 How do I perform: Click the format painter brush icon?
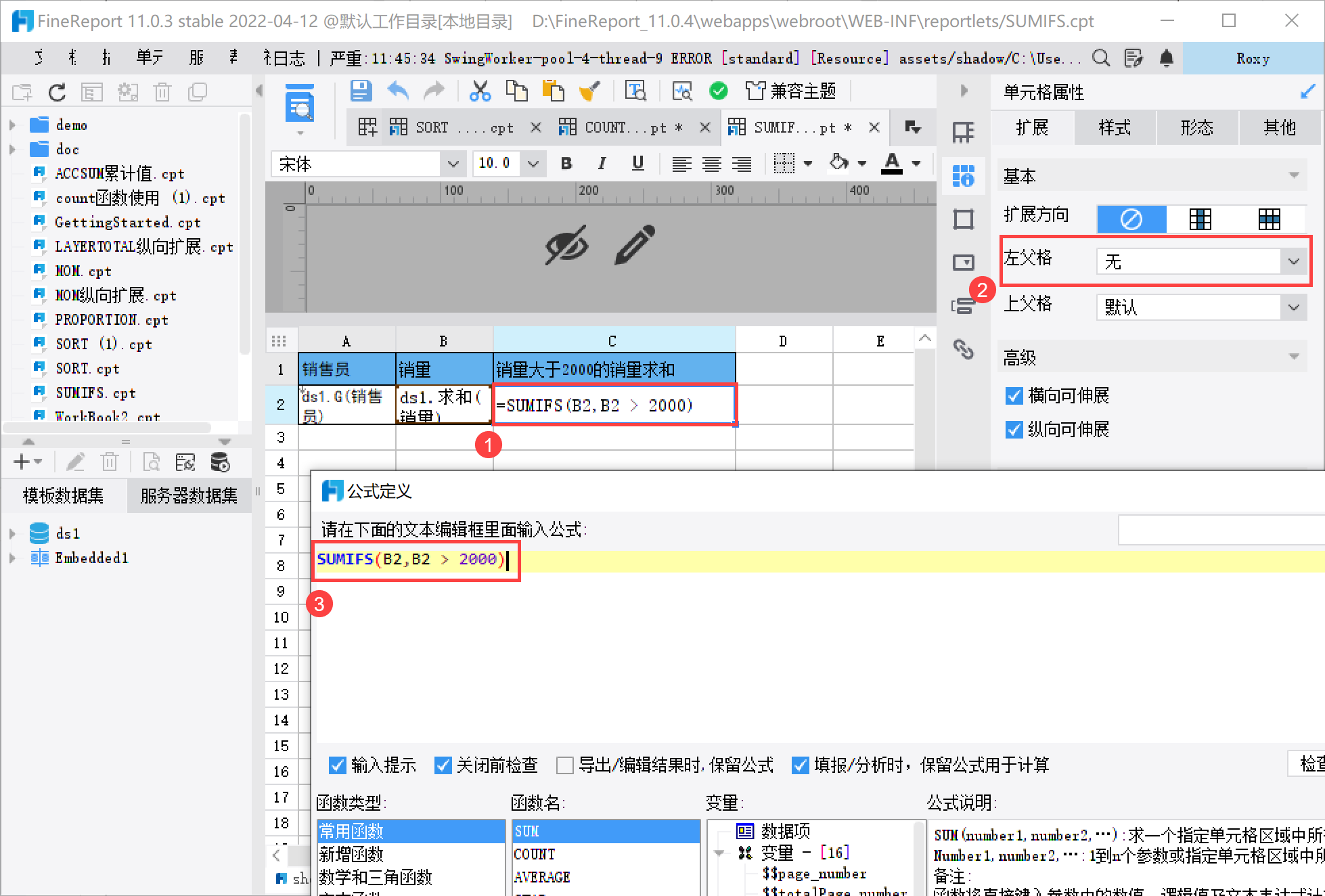pos(589,91)
